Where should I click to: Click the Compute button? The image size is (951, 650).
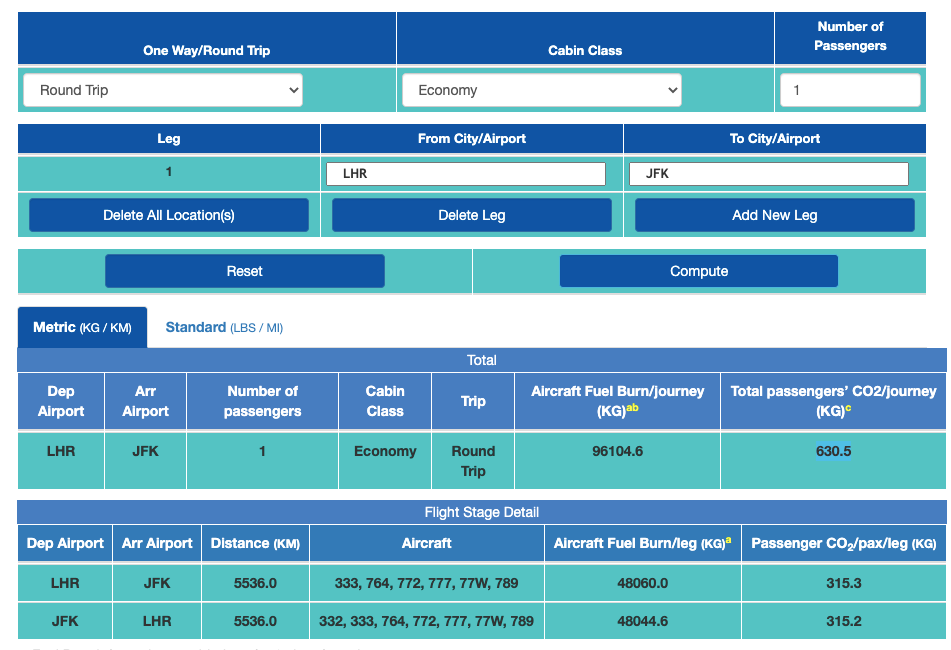pos(699,271)
